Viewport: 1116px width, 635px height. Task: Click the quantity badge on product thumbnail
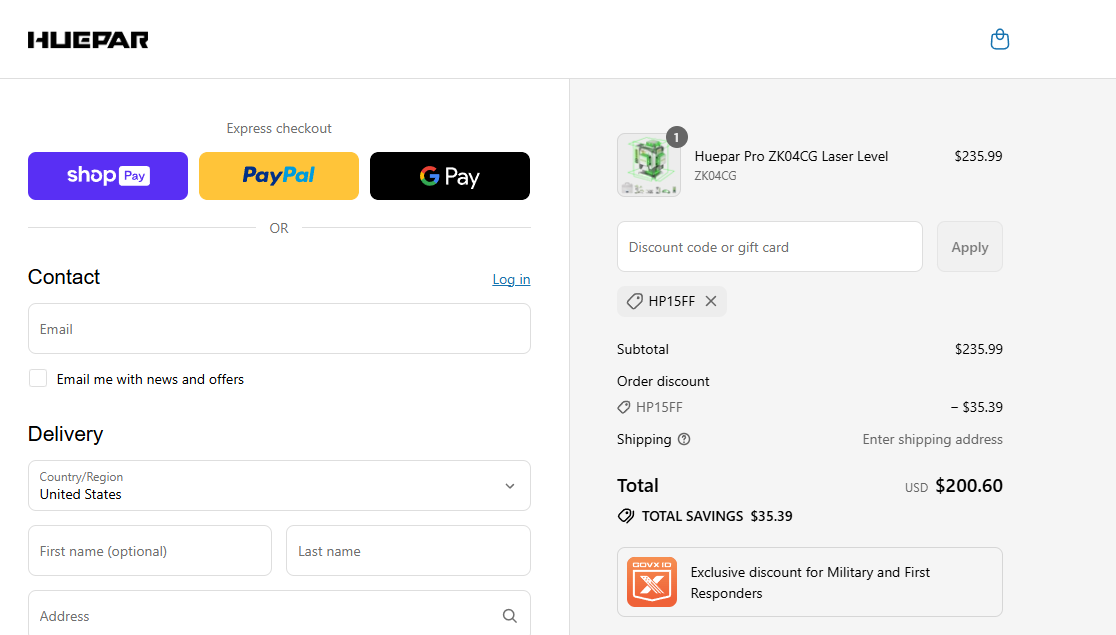point(676,137)
